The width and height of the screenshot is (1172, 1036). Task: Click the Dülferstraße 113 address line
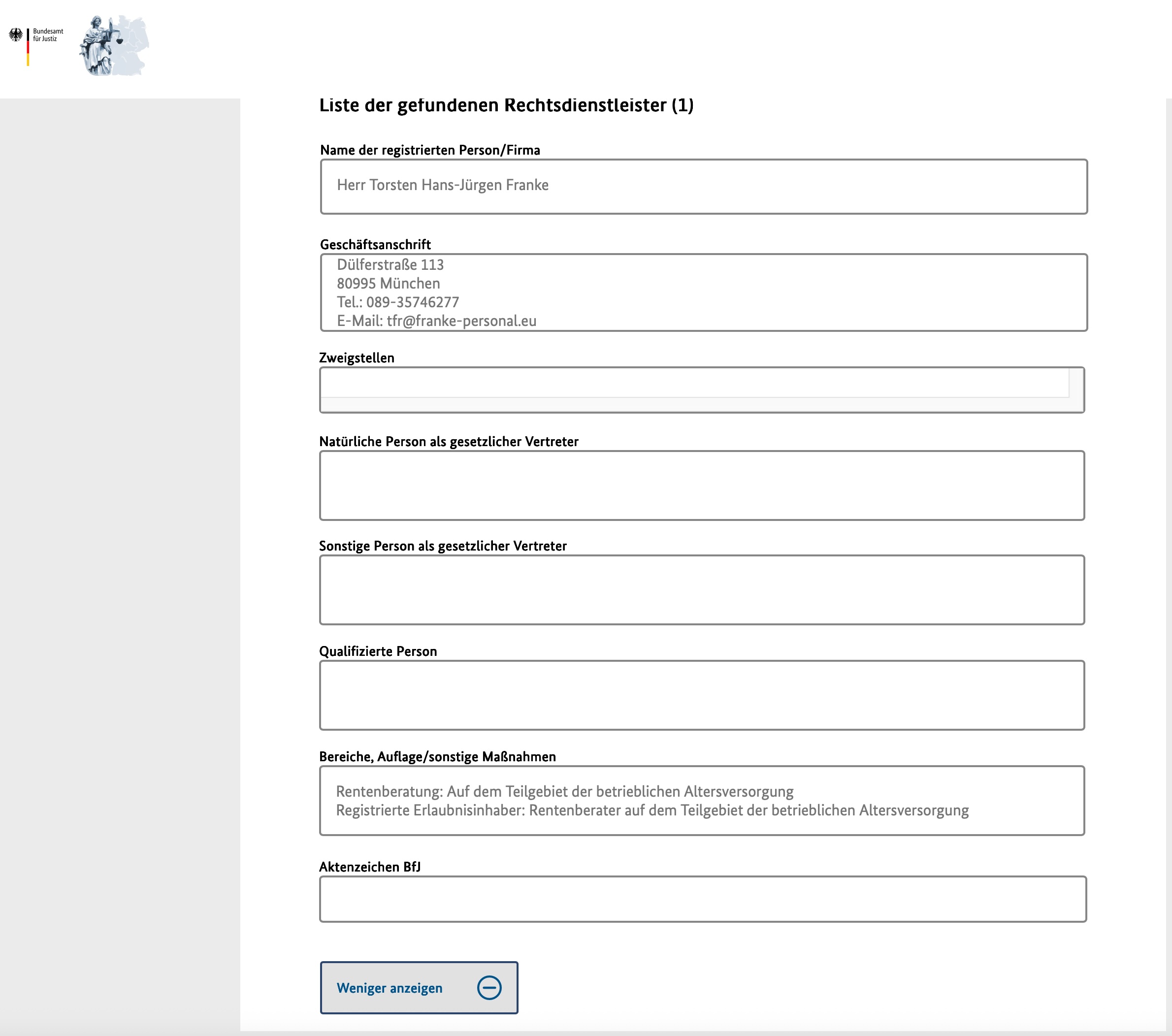[390, 265]
